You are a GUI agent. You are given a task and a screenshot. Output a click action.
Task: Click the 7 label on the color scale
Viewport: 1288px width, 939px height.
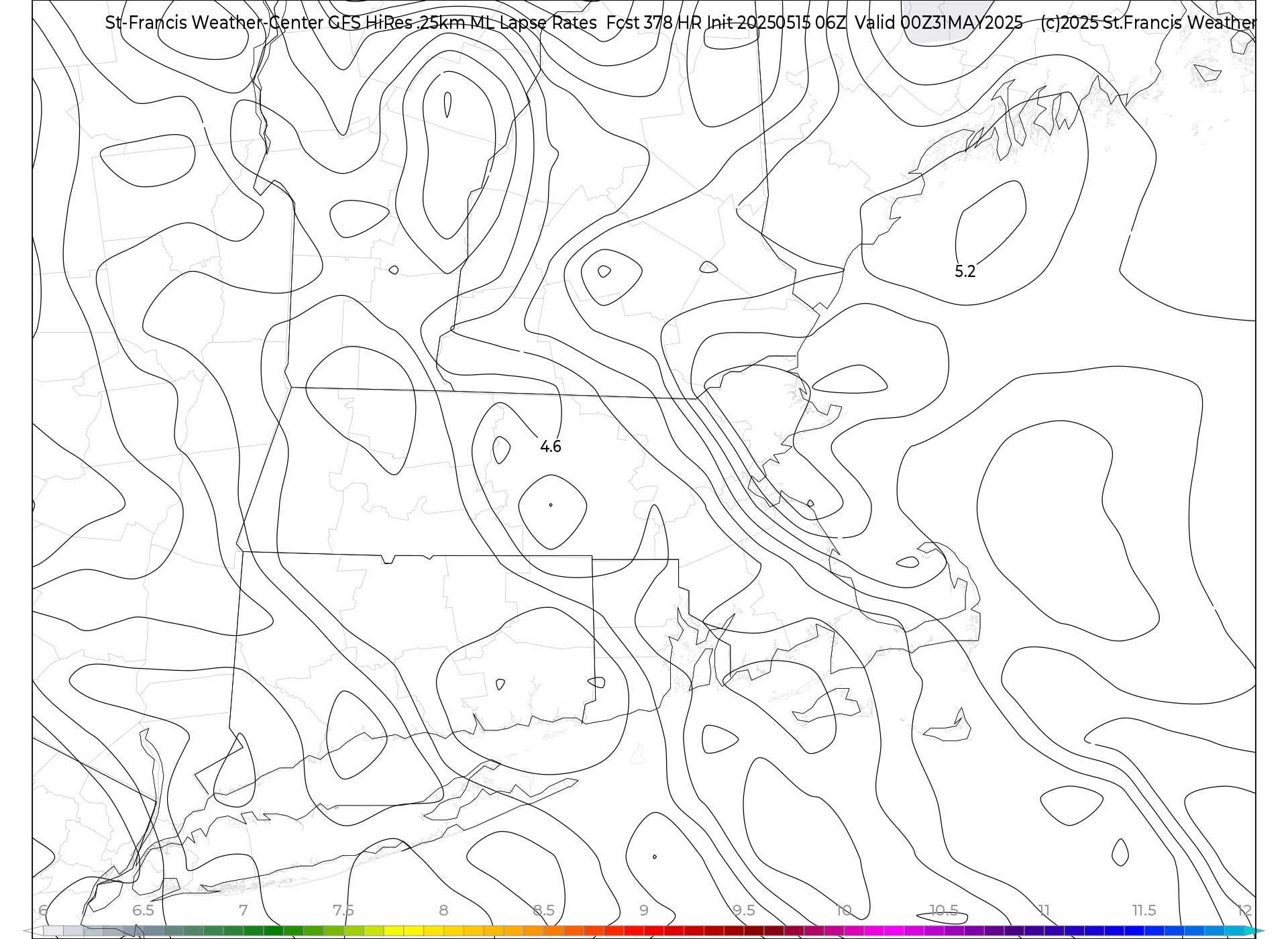(243, 911)
